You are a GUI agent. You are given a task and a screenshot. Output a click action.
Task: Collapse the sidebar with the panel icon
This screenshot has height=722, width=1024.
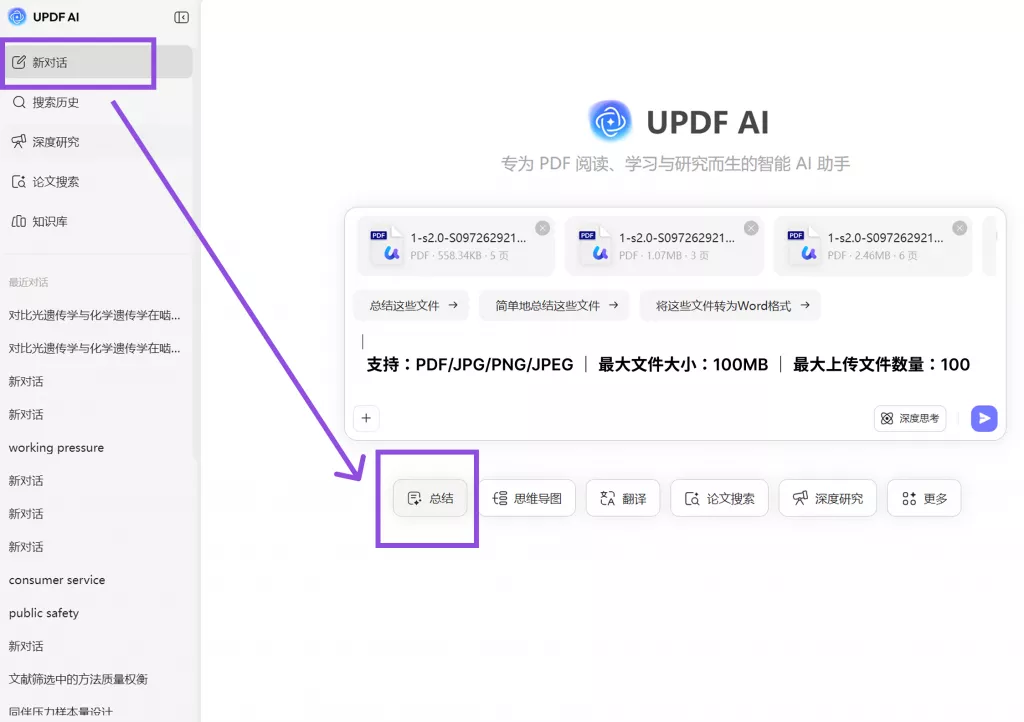tap(182, 18)
